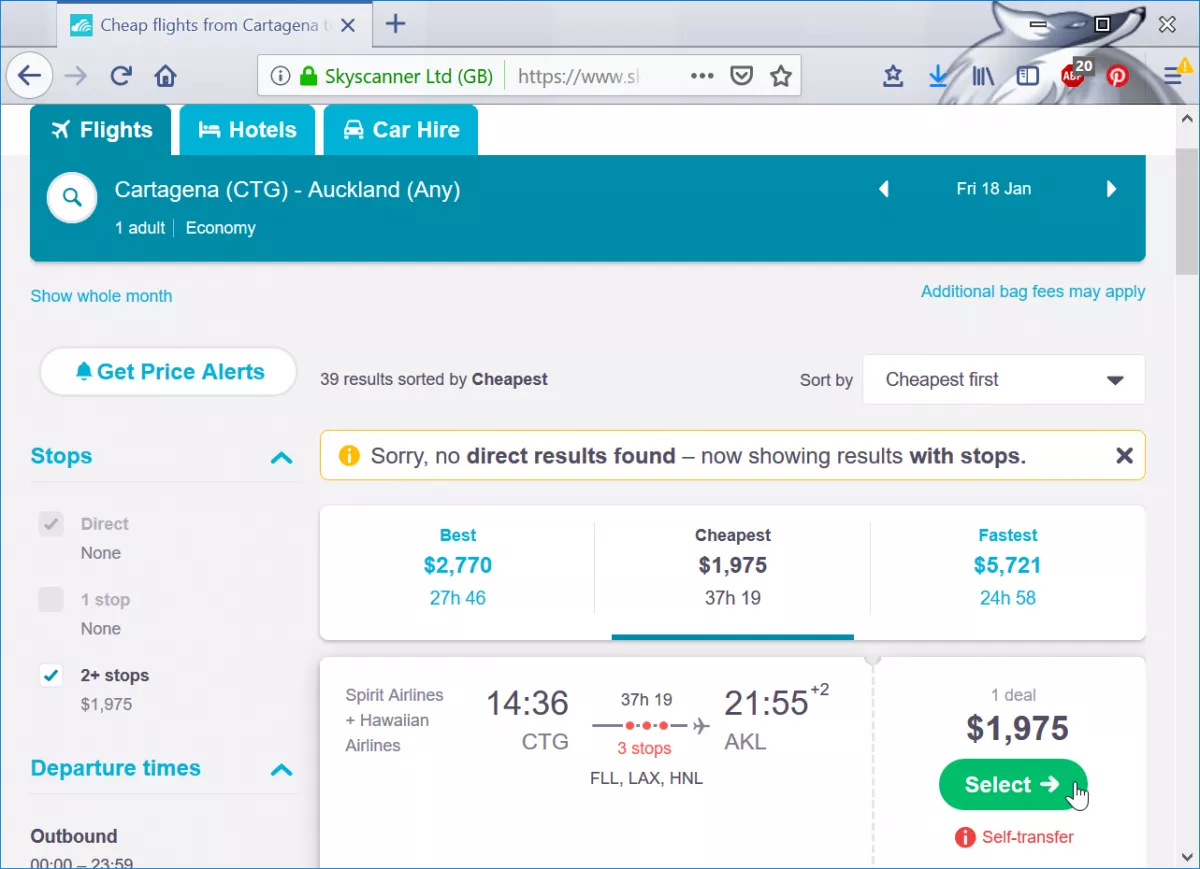Switch to the Flights tab

coord(101,130)
